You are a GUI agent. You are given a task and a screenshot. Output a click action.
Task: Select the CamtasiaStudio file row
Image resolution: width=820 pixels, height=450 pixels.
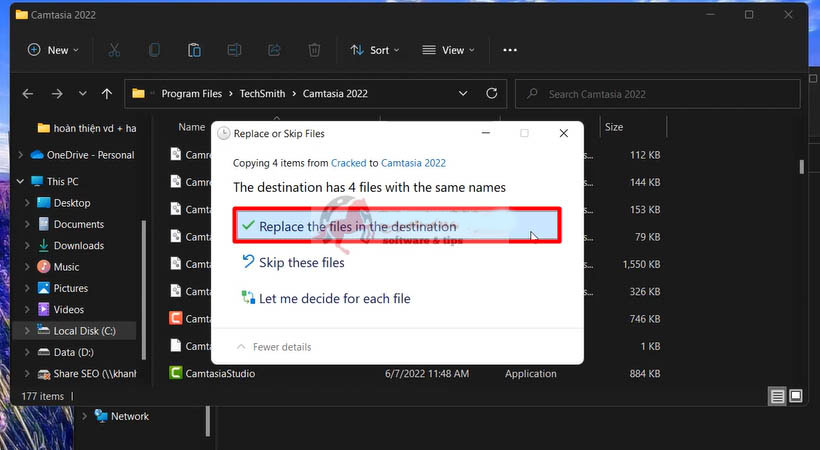coord(416,374)
